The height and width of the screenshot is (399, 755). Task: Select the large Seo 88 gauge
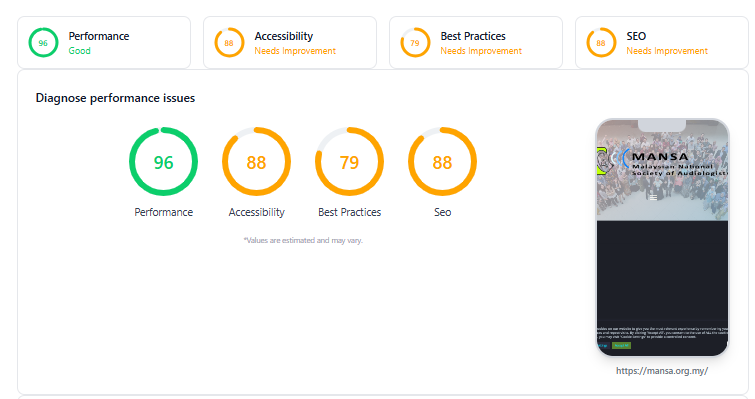coord(442,162)
